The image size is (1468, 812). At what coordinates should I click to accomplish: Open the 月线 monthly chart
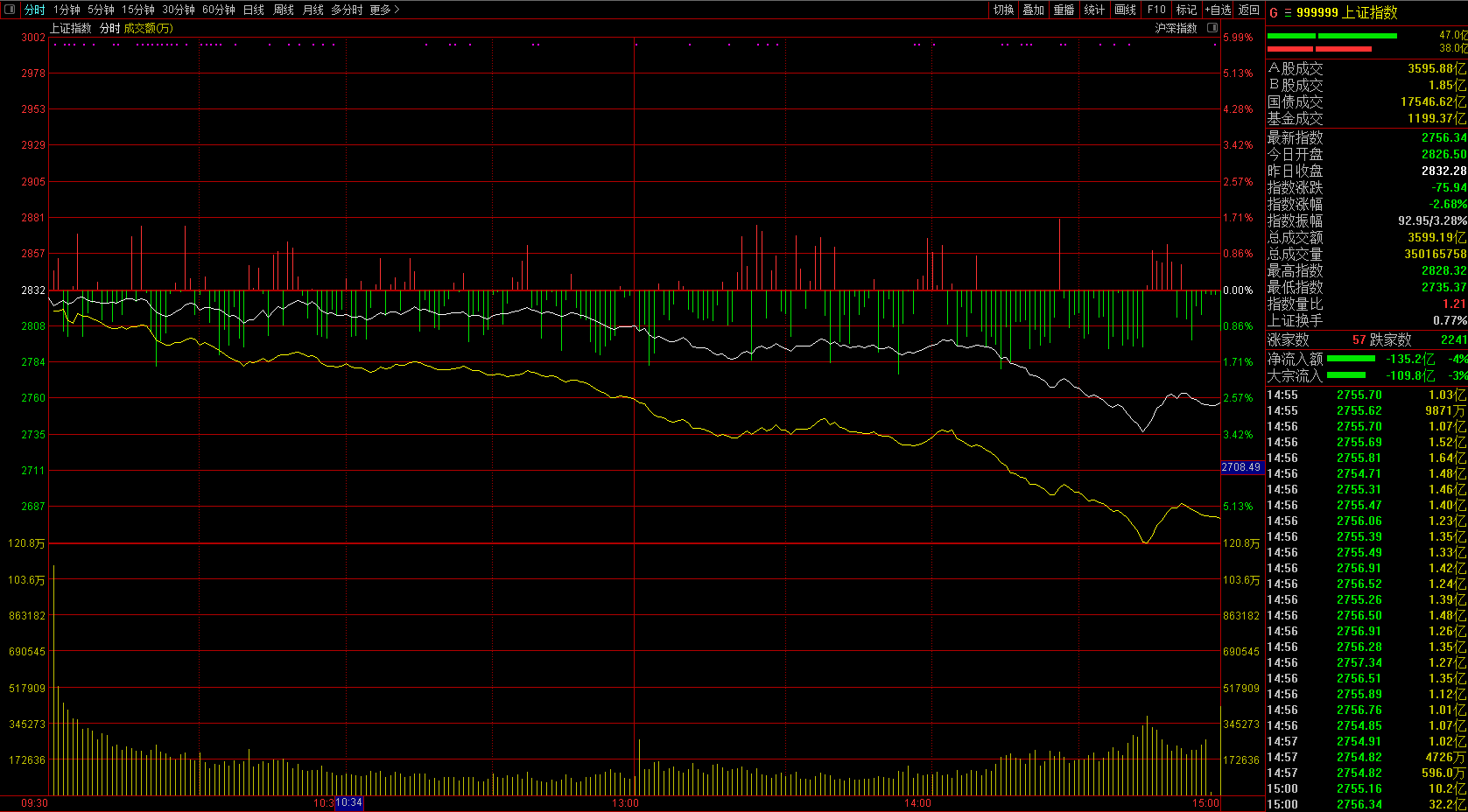coord(313,10)
